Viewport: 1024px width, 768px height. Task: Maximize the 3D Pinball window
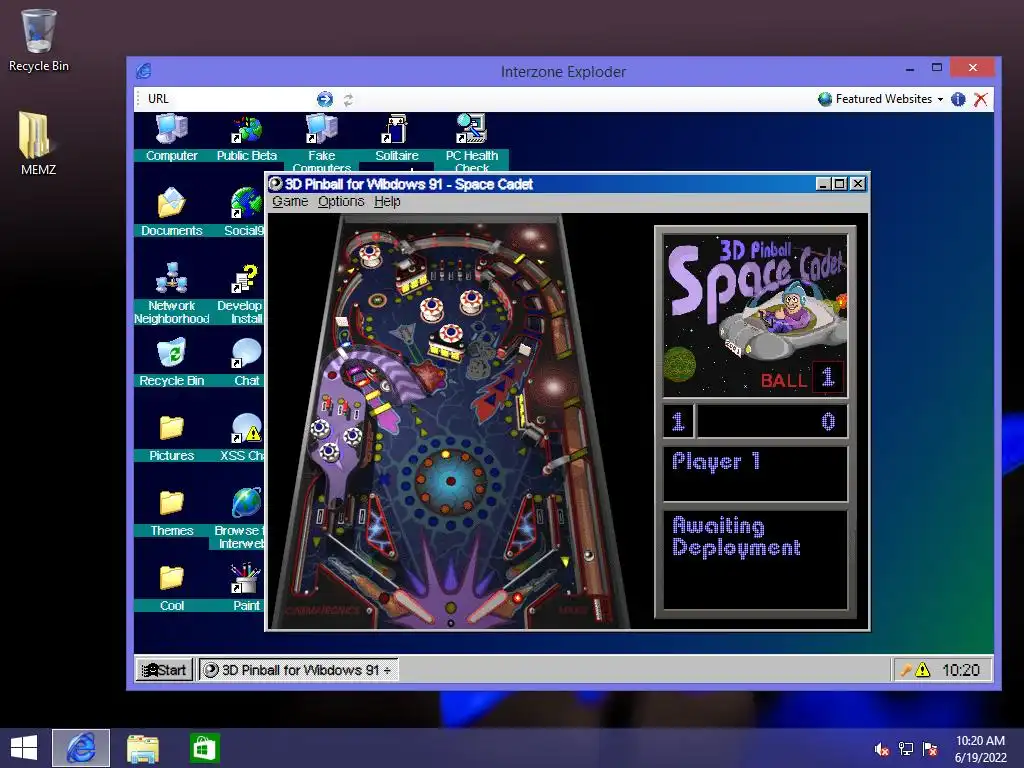[839, 184]
